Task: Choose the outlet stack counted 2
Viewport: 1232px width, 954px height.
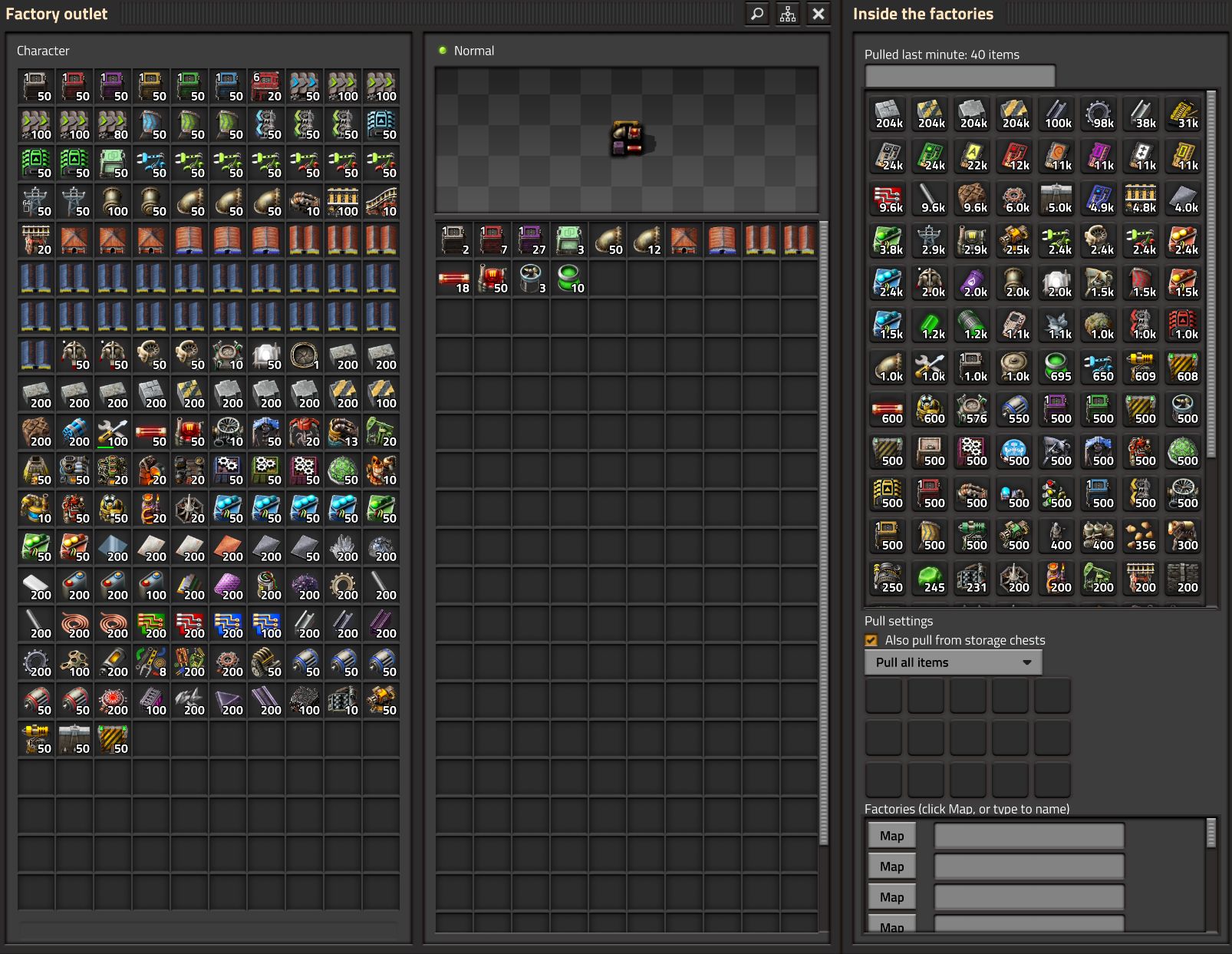Action: 454,240
